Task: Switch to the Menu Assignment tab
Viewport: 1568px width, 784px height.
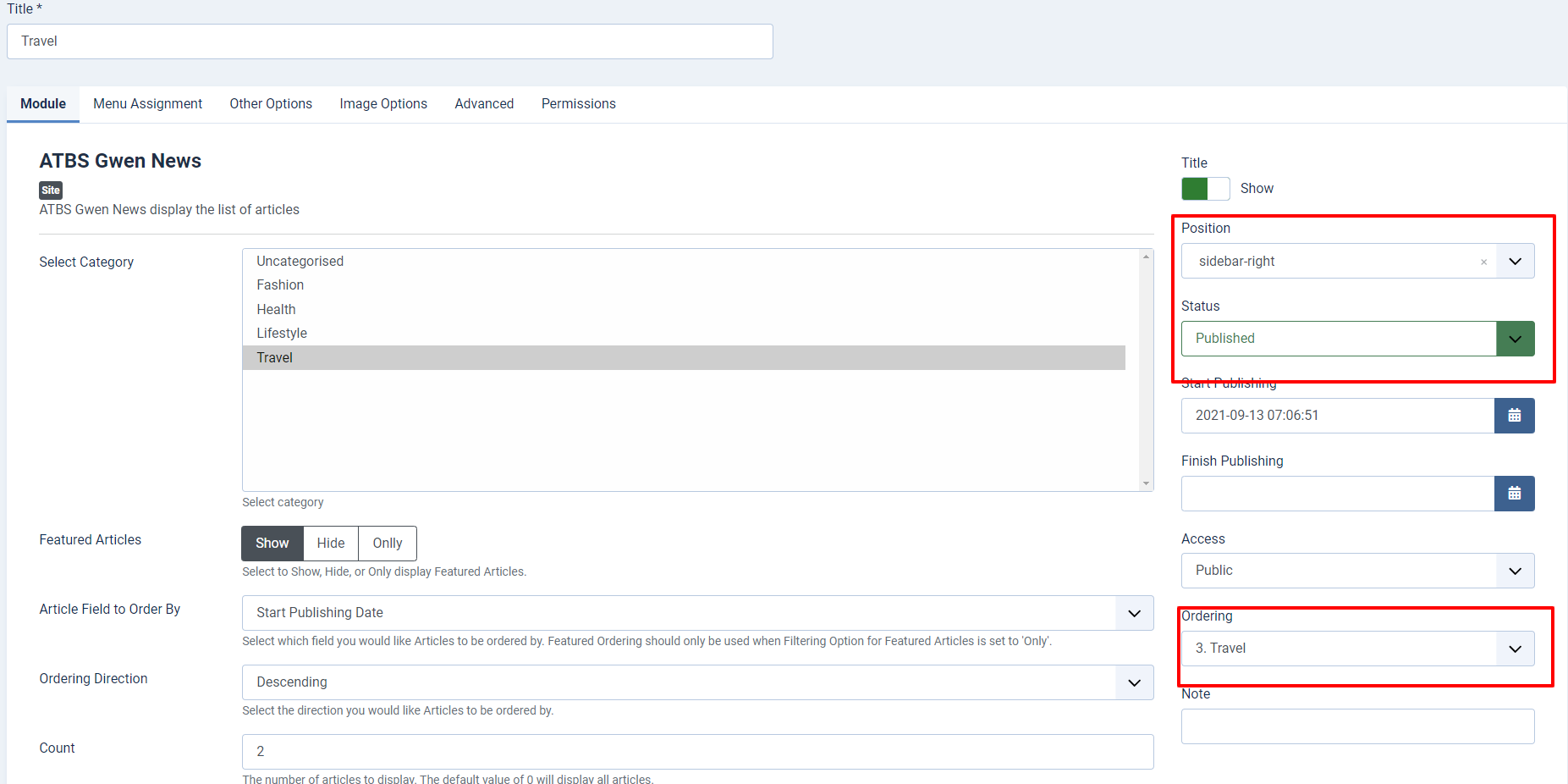Action: point(147,104)
